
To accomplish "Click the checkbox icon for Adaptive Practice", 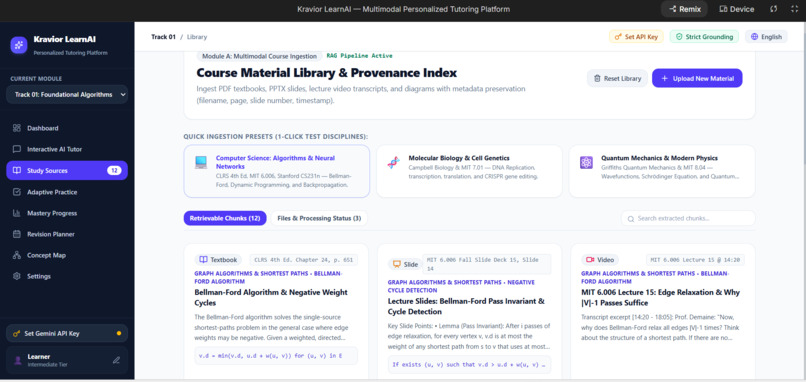I will pos(16,192).
